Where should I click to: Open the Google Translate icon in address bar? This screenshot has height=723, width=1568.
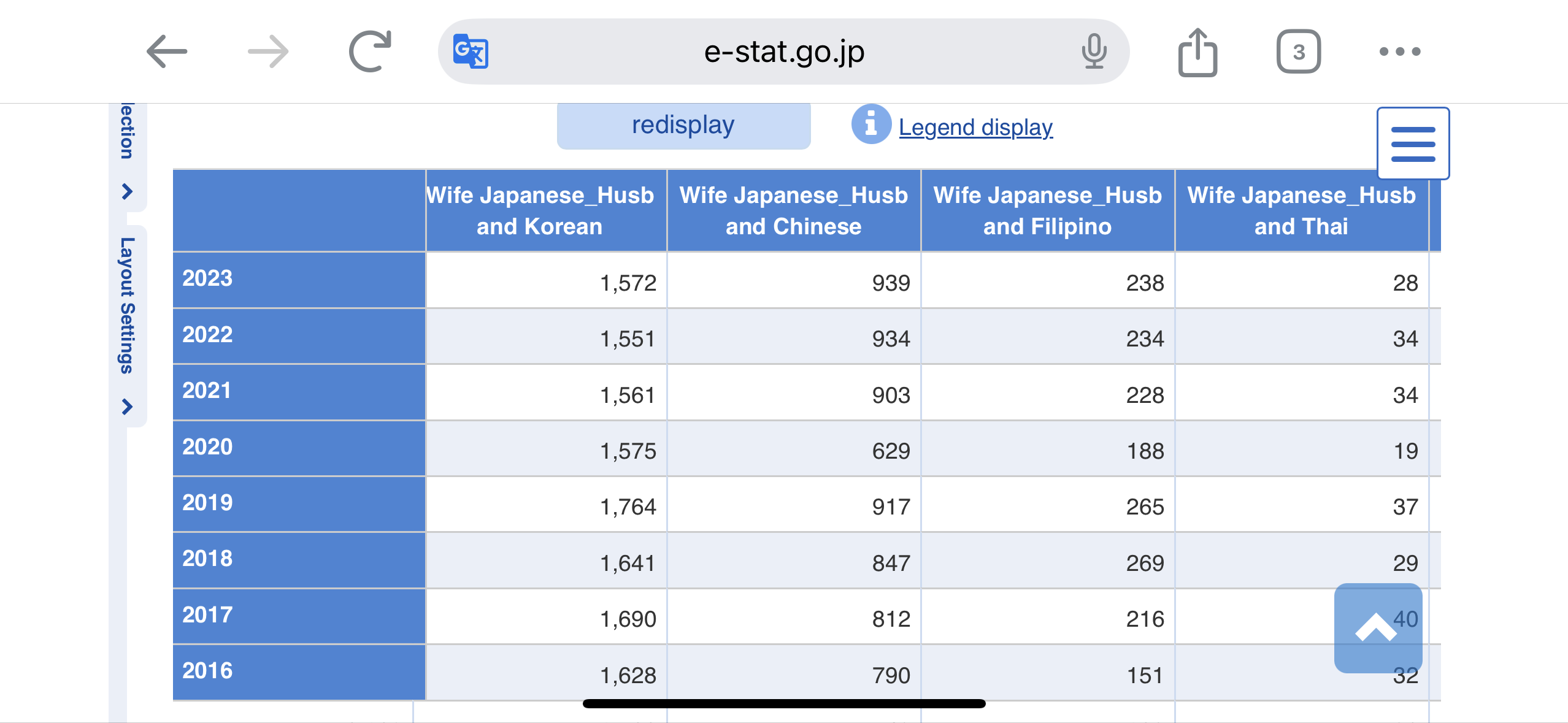471,52
